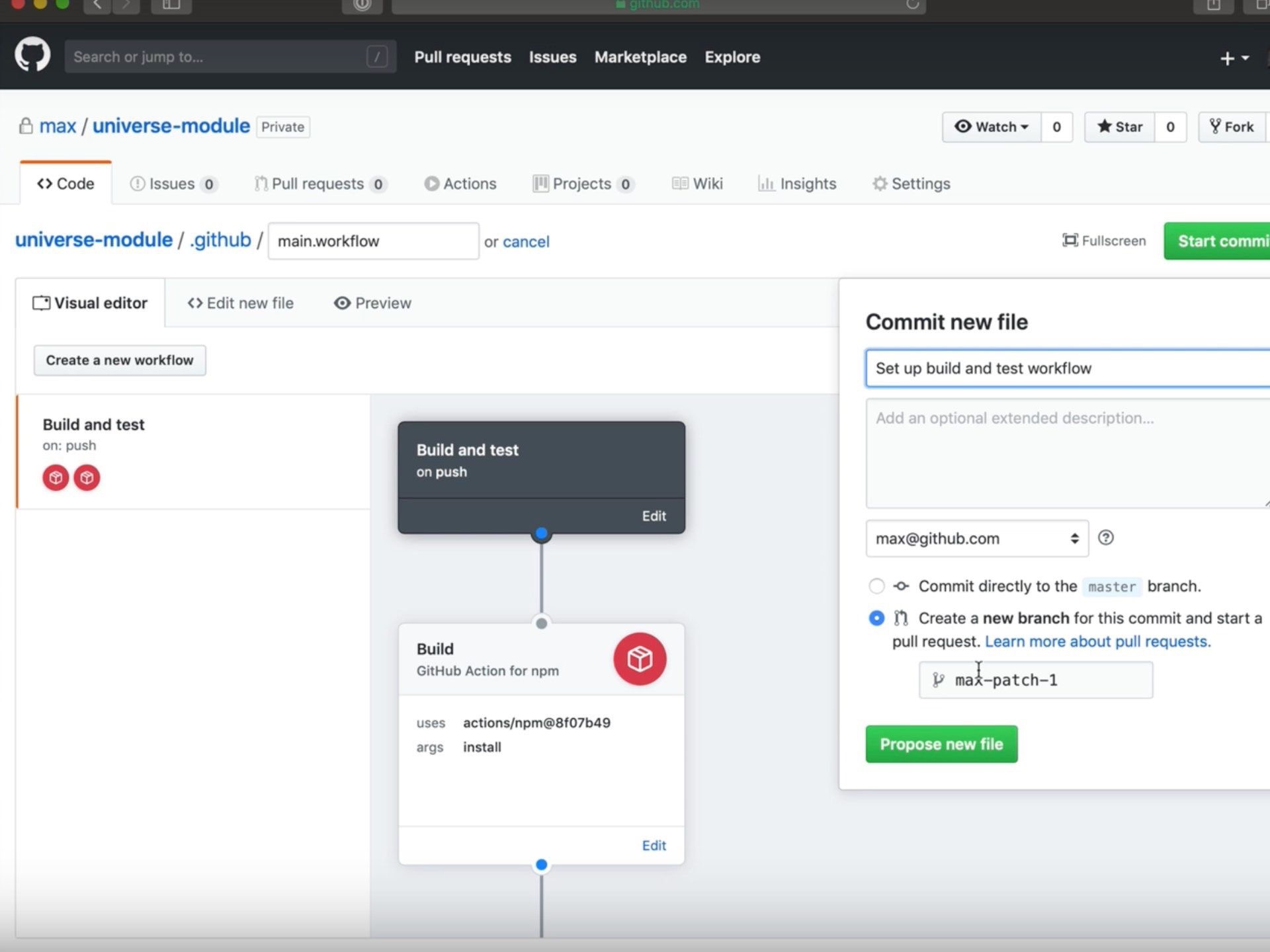Click the first red workflow icon on Build and test card
Screen dimensions: 1270x952
click(56, 477)
